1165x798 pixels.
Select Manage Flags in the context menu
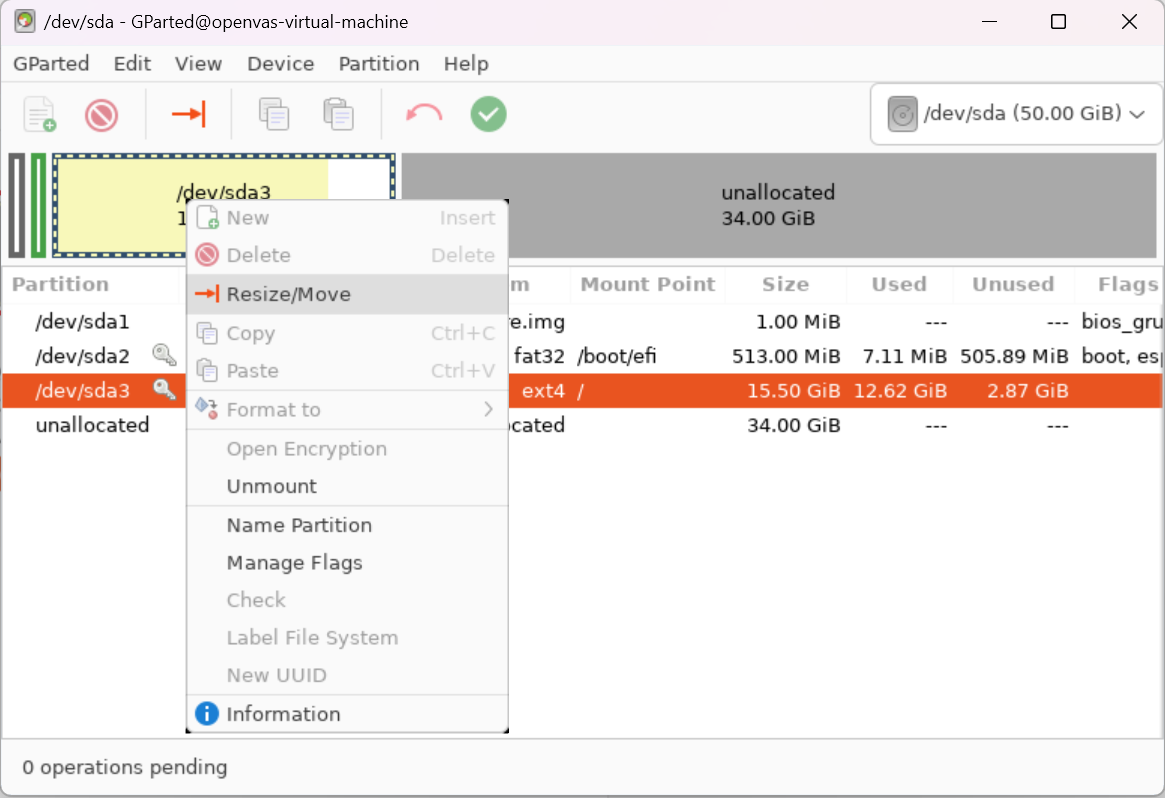coord(347,562)
